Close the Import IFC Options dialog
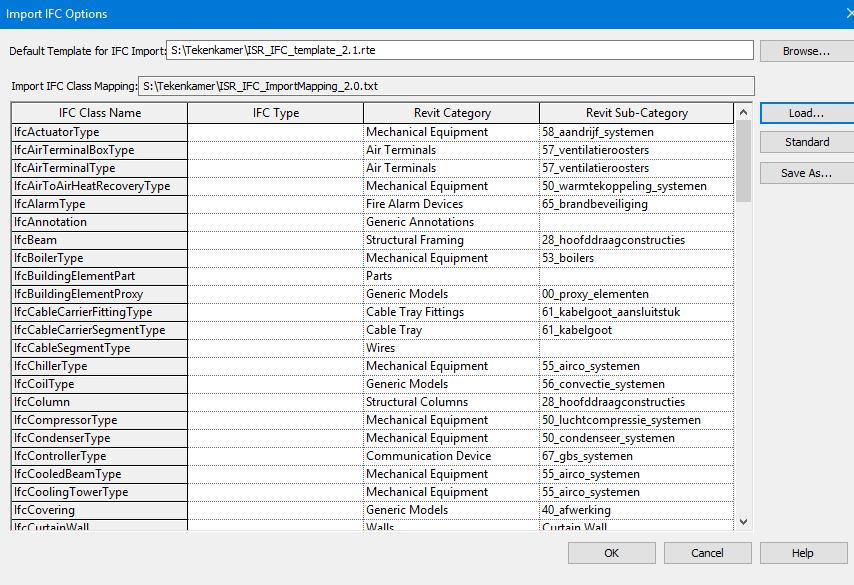 [x=850, y=14]
